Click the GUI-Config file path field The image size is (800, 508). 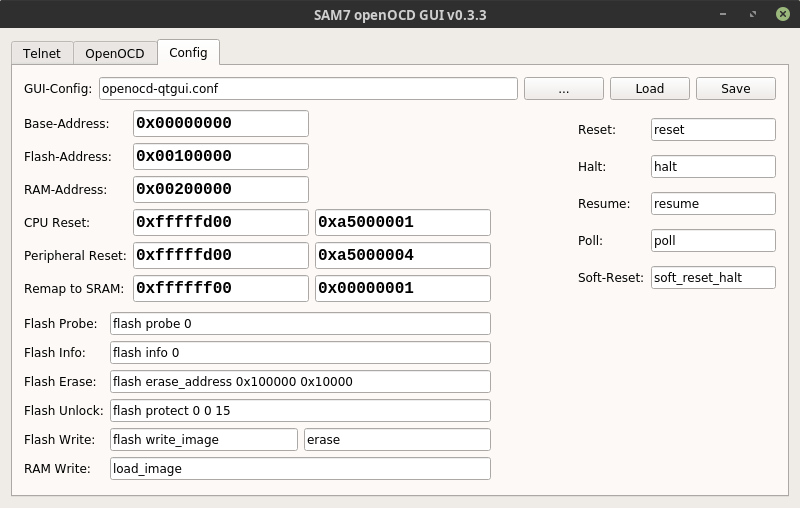click(308, 89)
